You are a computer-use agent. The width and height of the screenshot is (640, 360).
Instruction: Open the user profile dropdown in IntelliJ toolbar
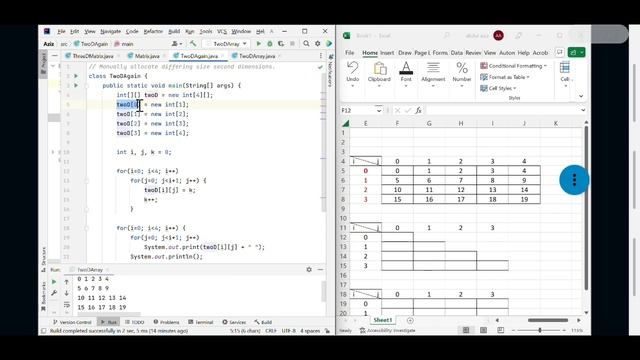[177, 44]
